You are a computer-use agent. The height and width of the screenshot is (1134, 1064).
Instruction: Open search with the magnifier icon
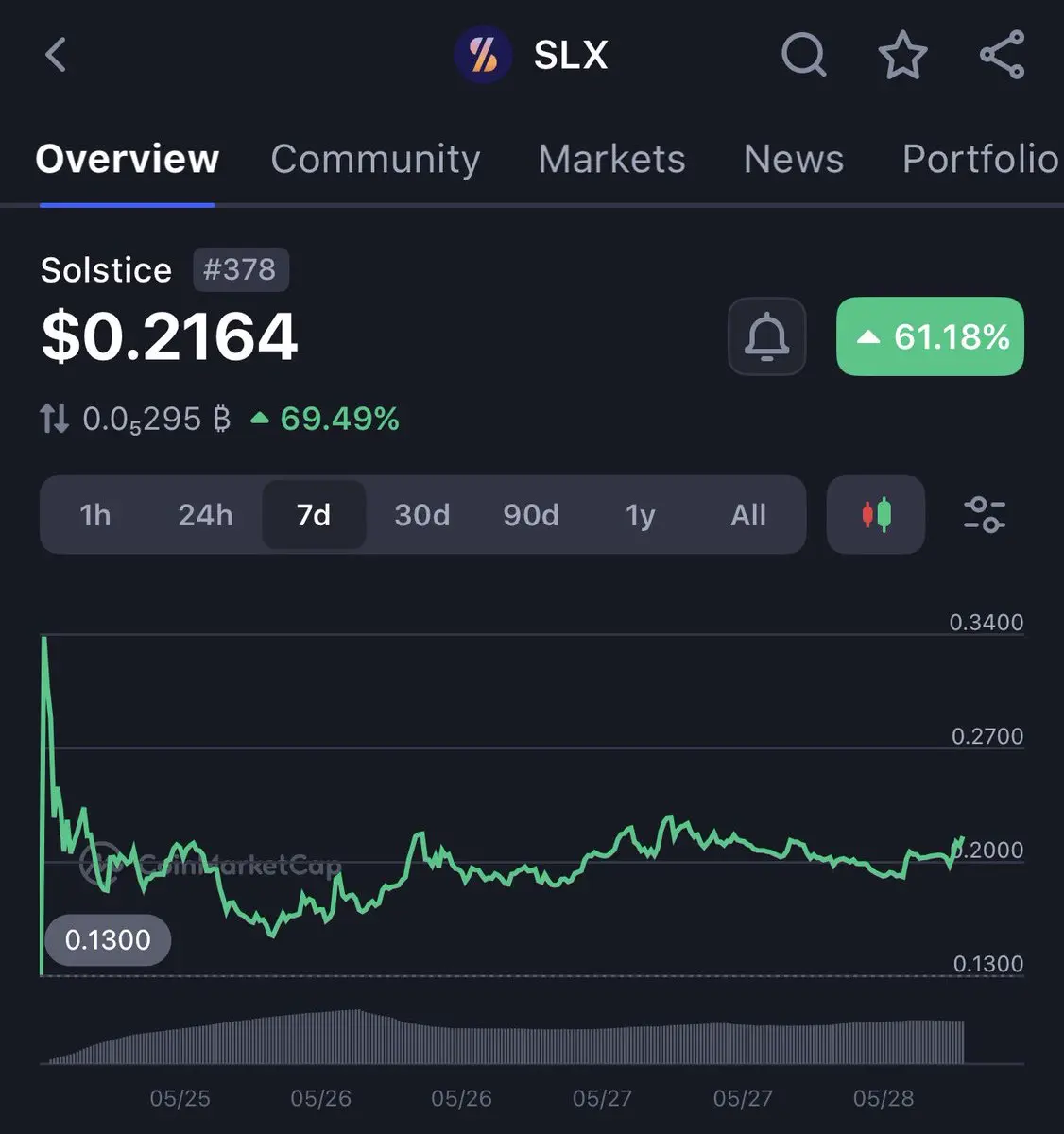pyautogui.click(x=804, y=55)
